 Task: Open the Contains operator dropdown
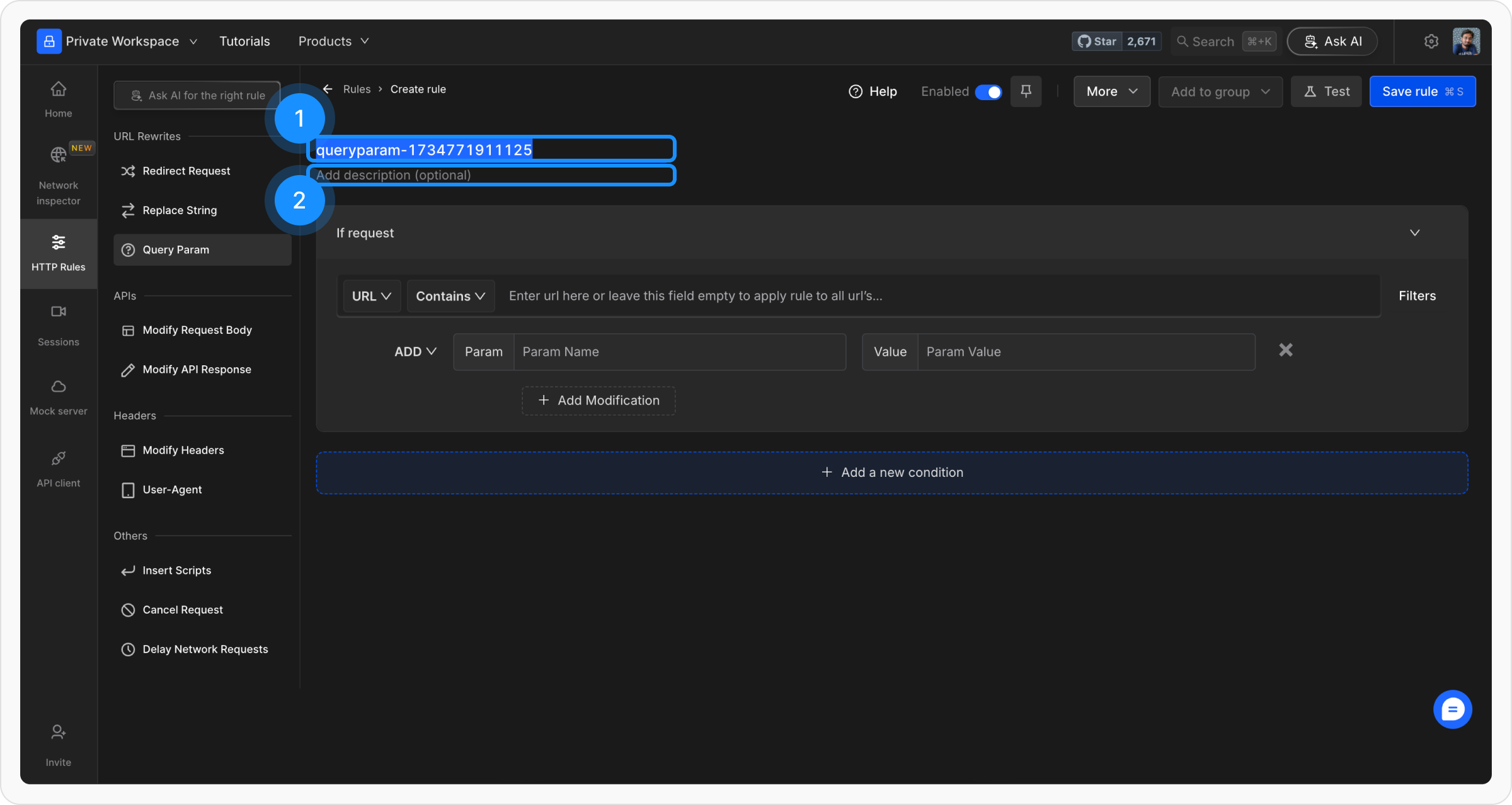click(x=450, y=296)
